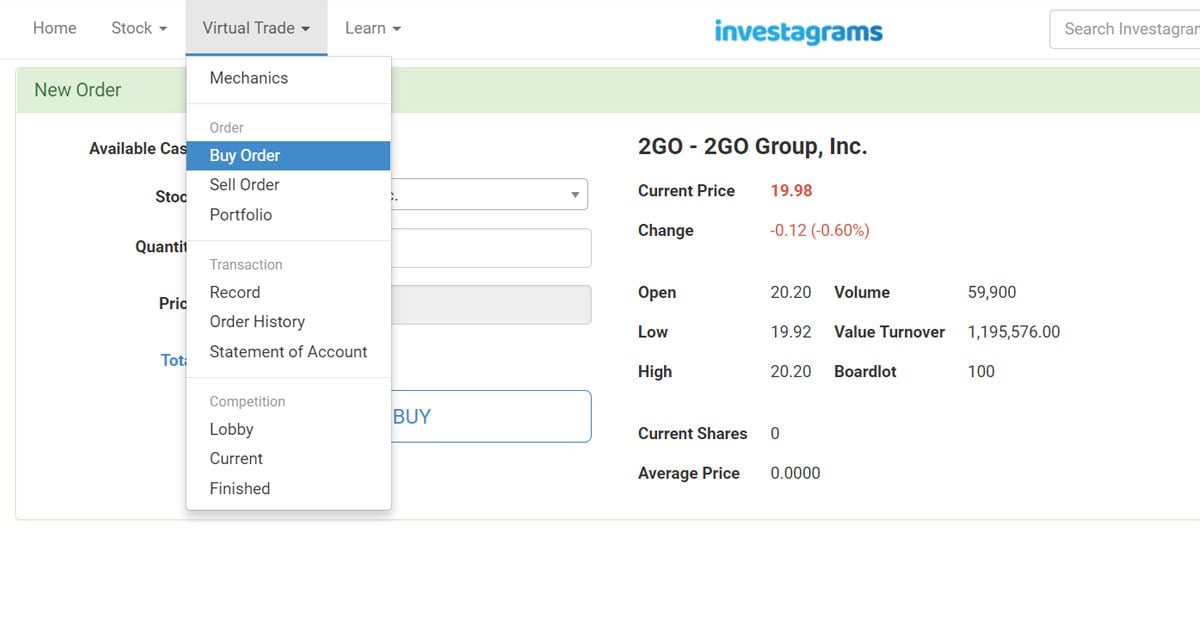The height and width of the screenshot is (630, 1200).
Task: Collapse the Virtual Trade dropdown menu
Action: [256, 28]
